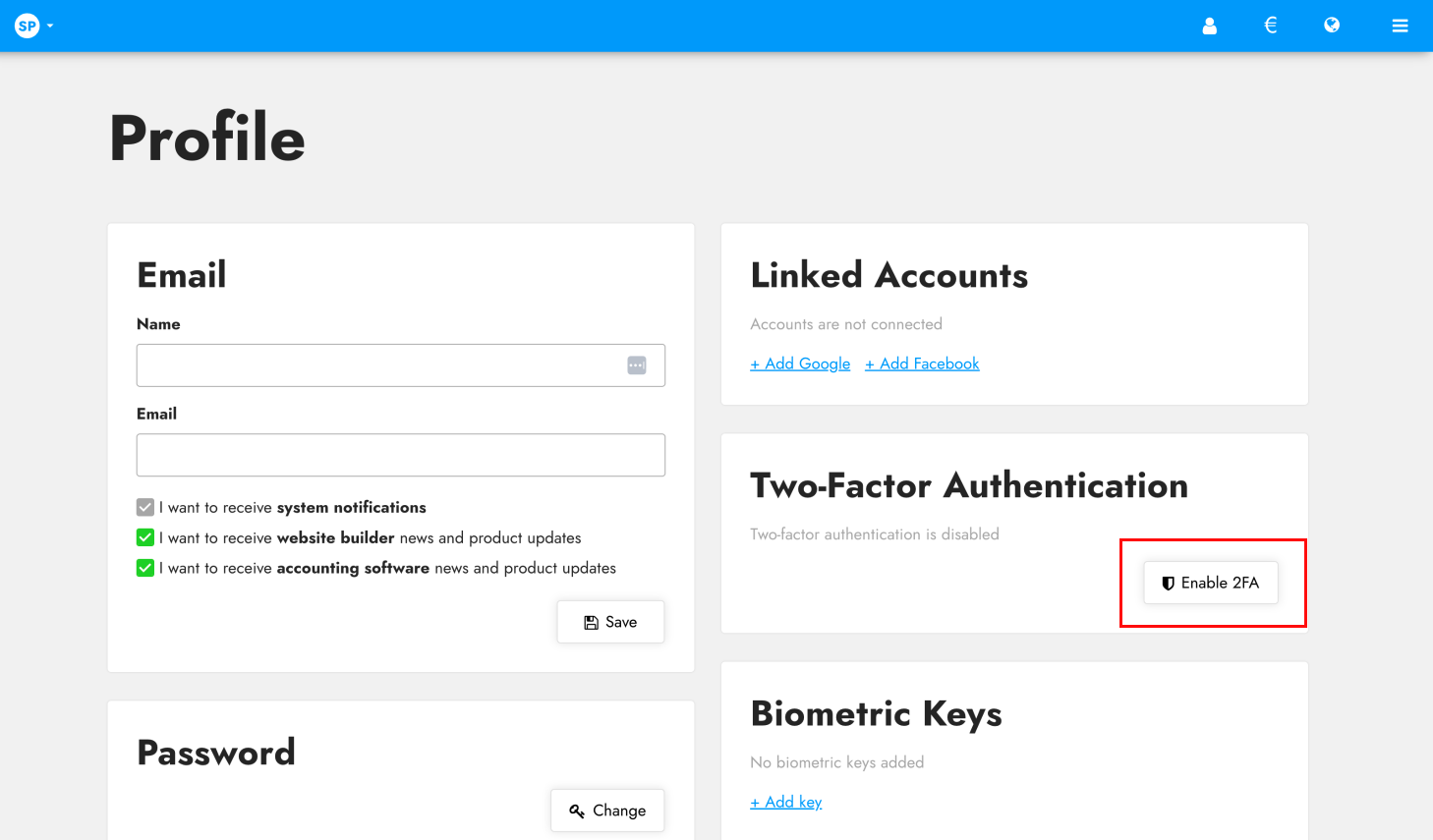1433x840 pixels.
Task: Uncheck accounting software news updates
Action: tap(144, 568)
